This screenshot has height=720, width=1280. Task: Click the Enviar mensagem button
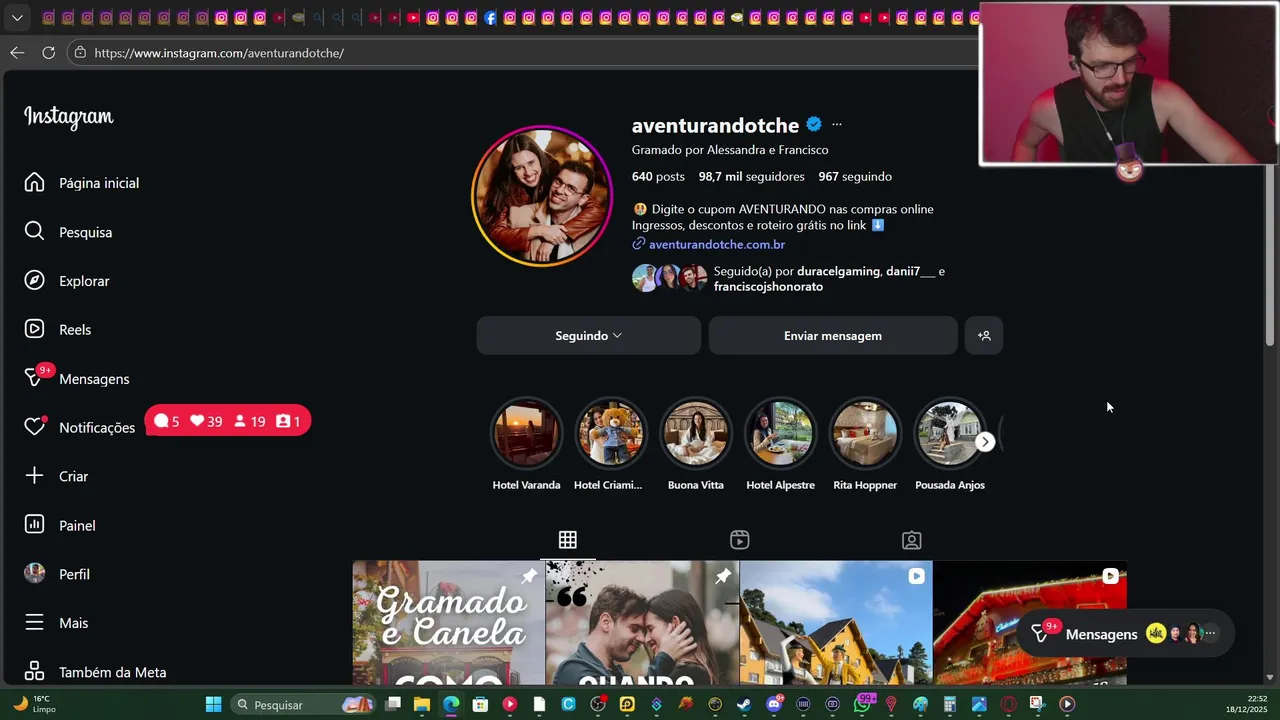coord(833,336)
